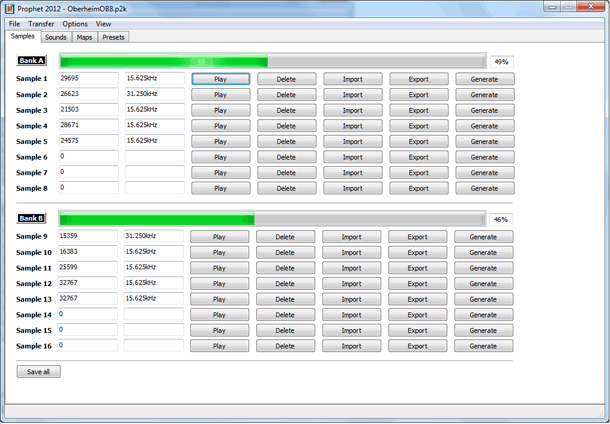Screen dimensions: 610x424
Task: Play Sample 13
Action: click(x=219, y=299)
